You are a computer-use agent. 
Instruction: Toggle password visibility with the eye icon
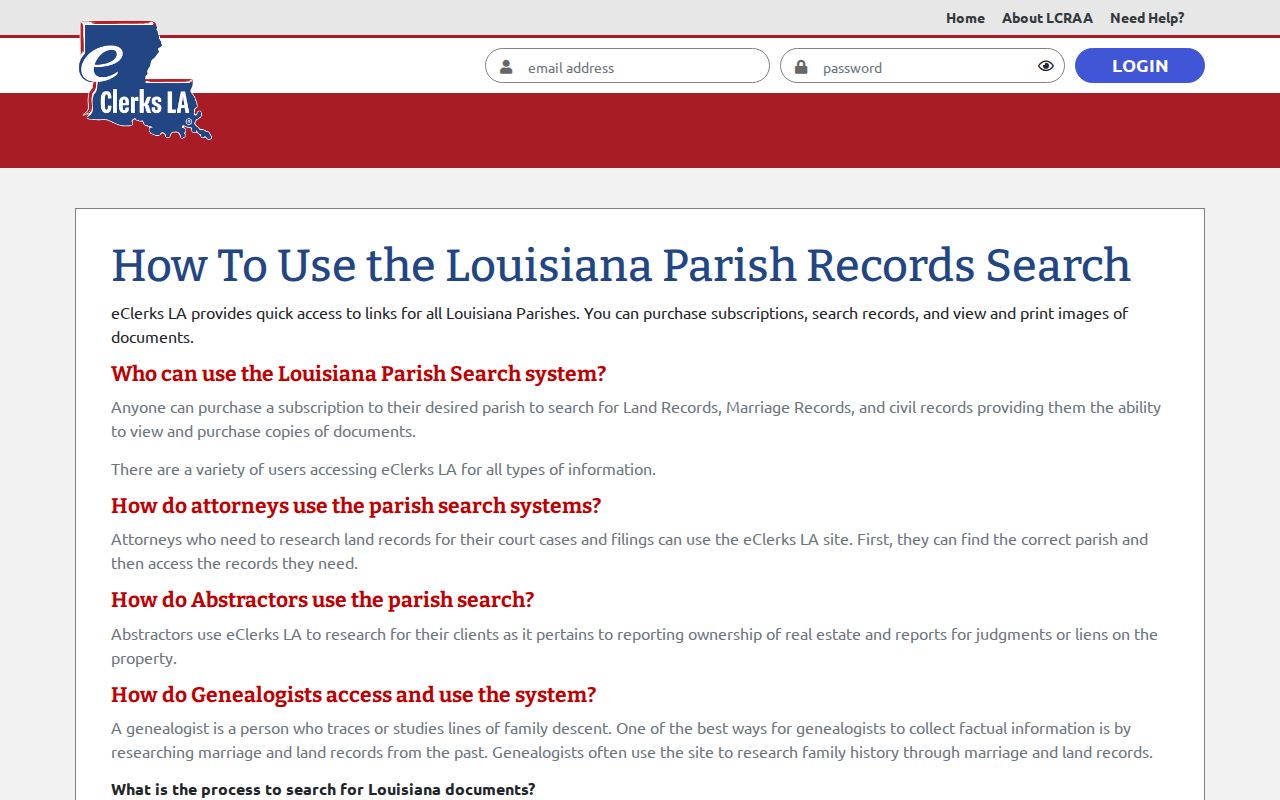pos(1046,66)
